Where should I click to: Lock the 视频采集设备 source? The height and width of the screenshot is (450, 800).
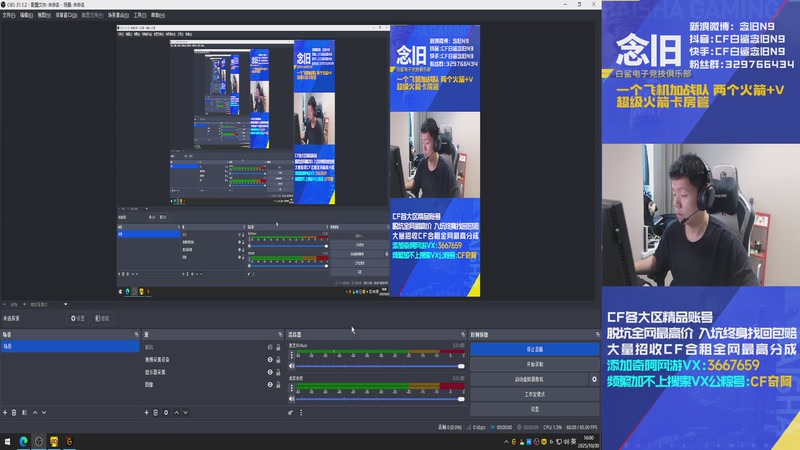pos(278,359)
